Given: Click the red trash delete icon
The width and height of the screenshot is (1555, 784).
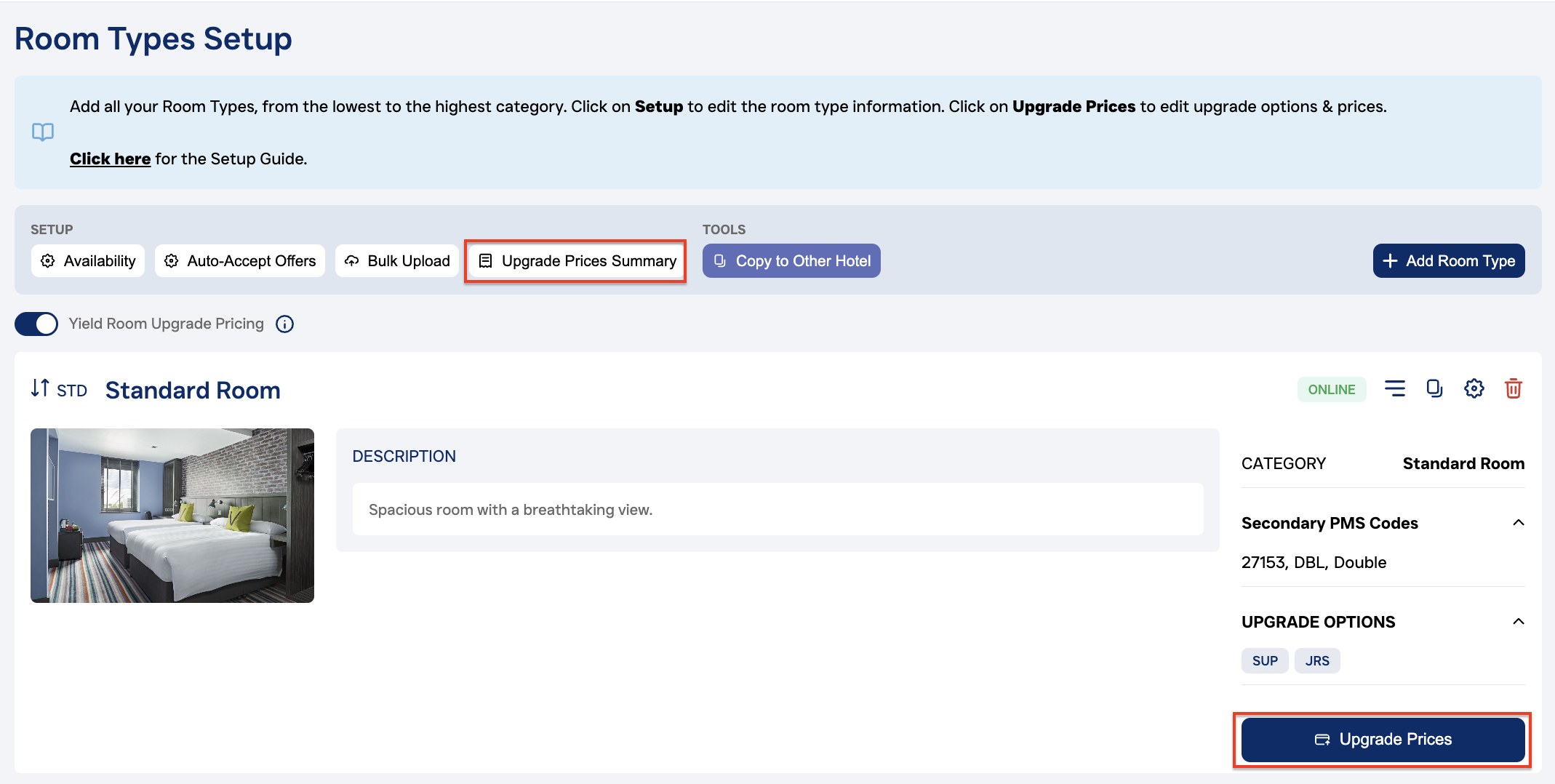Looking at the screenshot, I should click(x=1513, y=389).
